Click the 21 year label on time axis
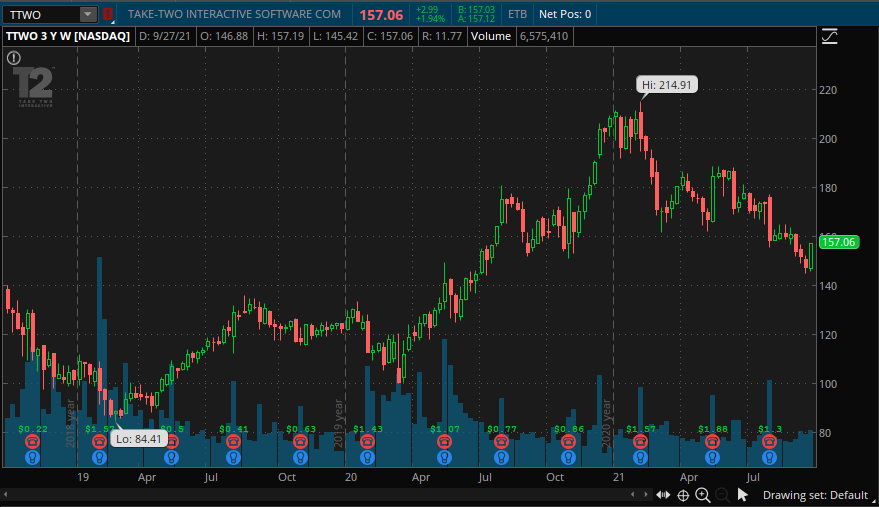The image size is (879, 507). [618, 477]
